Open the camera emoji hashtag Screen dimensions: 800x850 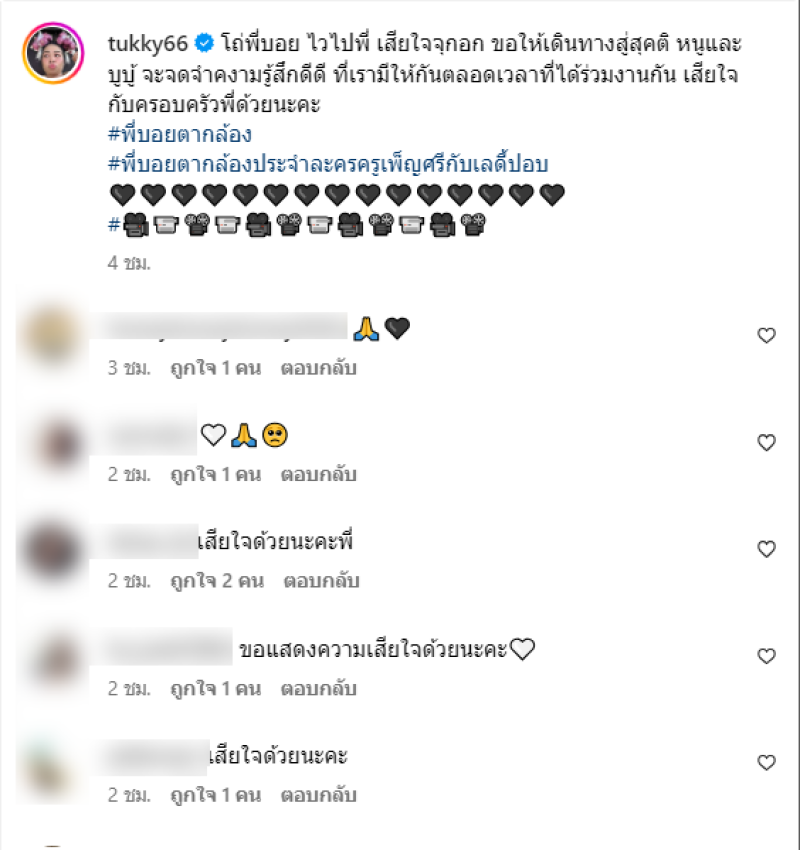pos(297,224)
